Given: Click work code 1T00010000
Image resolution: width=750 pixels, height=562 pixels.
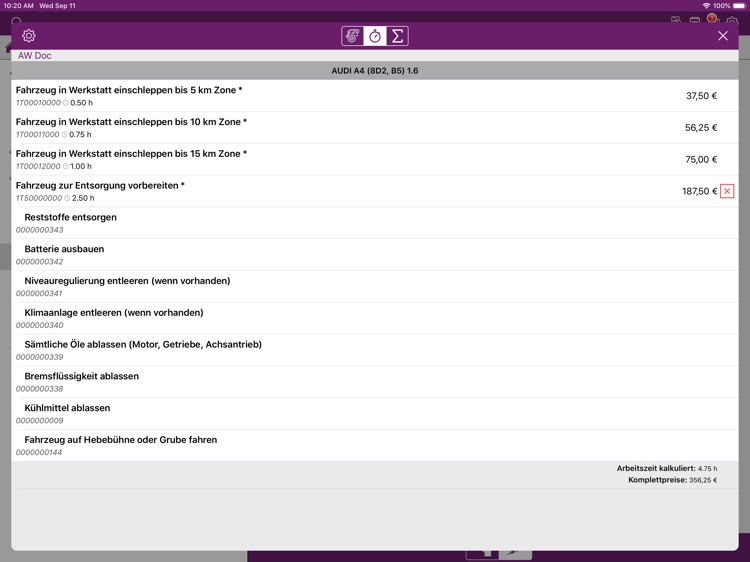Looking at the screenshot, I should [x=38, y=103].
